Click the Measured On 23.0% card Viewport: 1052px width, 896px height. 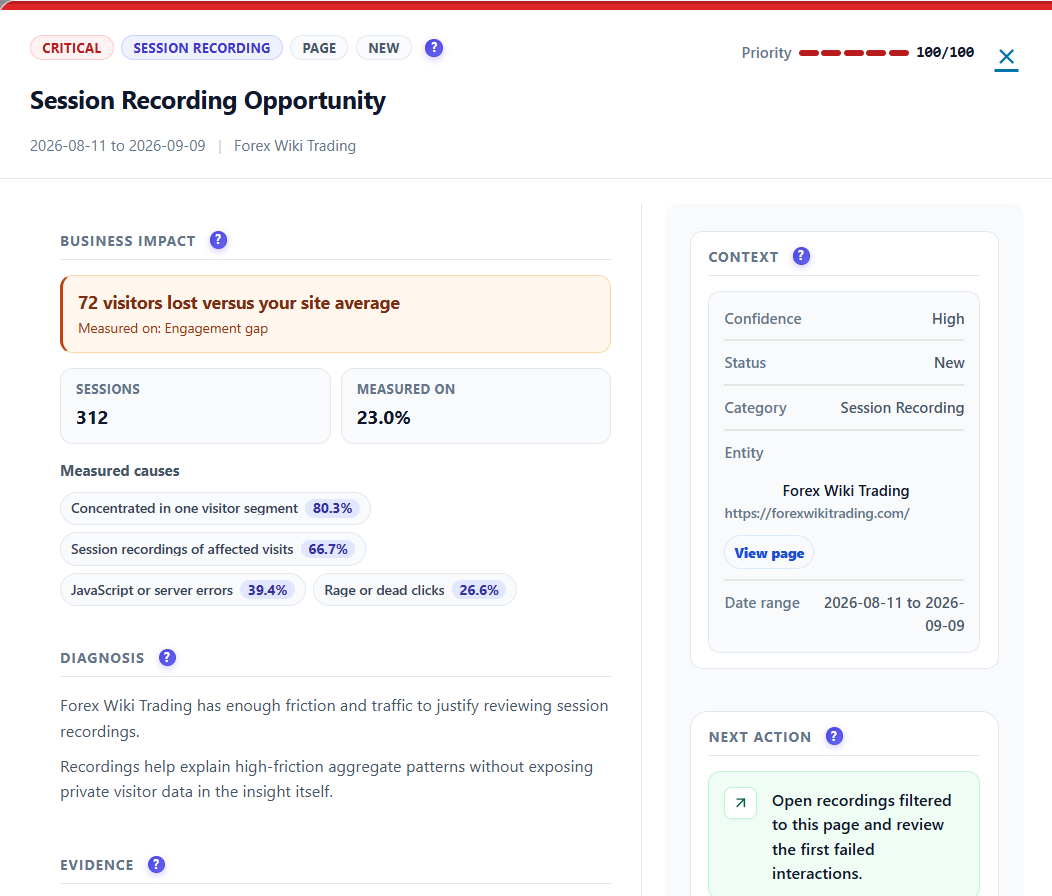point(476,406)
